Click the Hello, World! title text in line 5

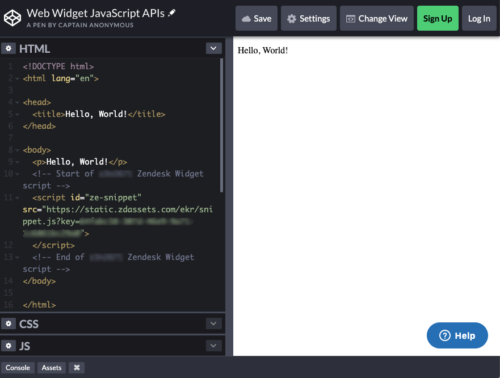(96, 114)
